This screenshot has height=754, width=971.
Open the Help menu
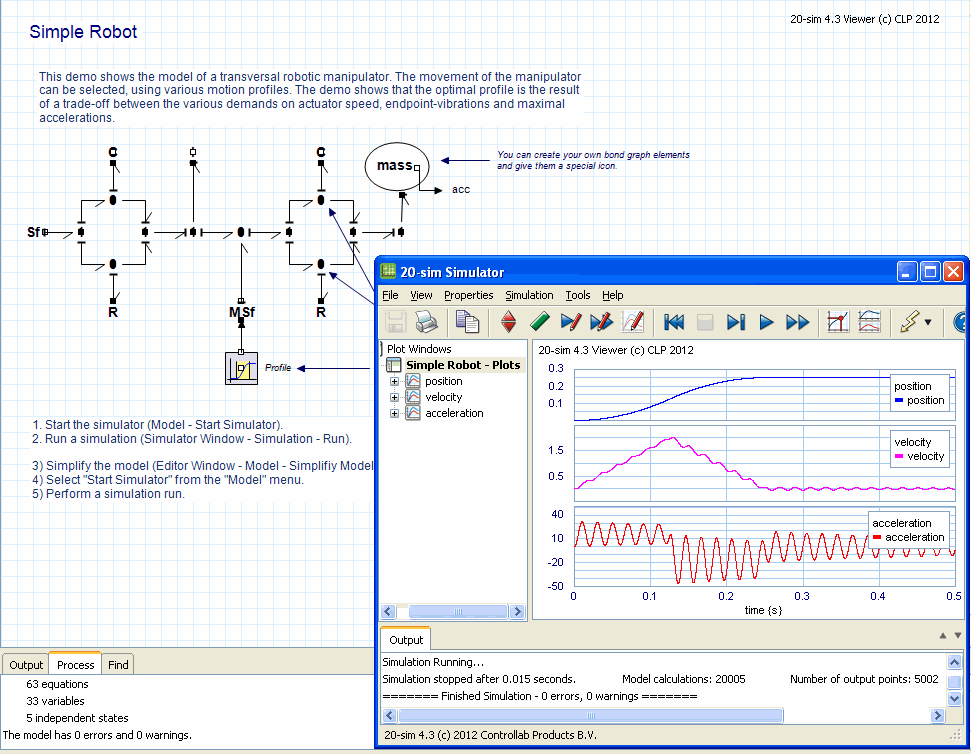click(612, 295)
